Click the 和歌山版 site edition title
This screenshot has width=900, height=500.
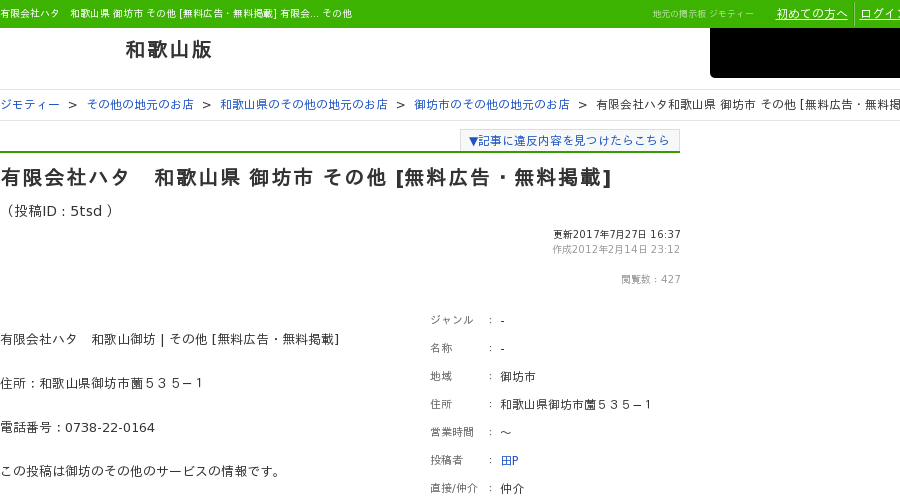tap(169, 50)
